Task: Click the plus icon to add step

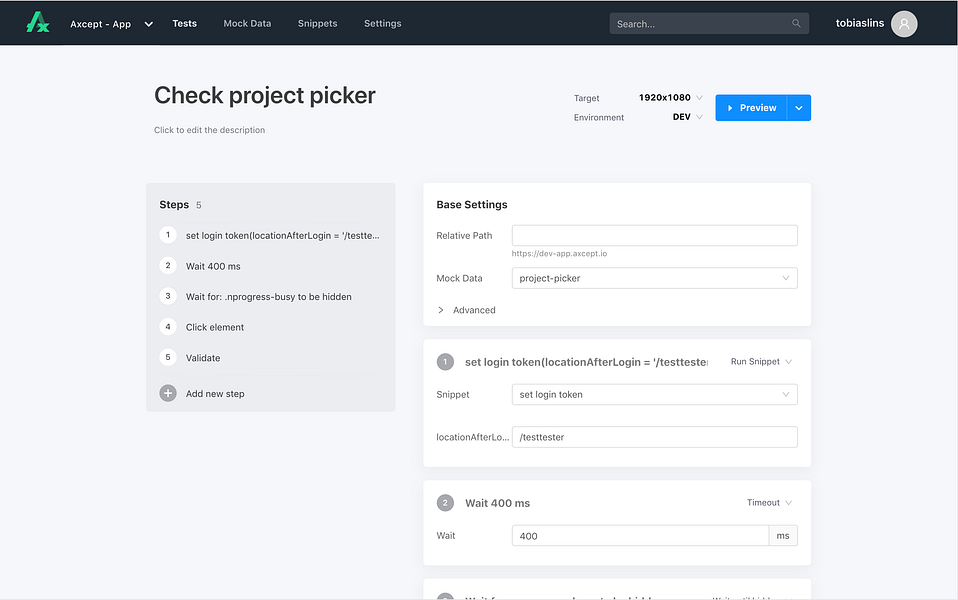Action: (x=168, y=393)
